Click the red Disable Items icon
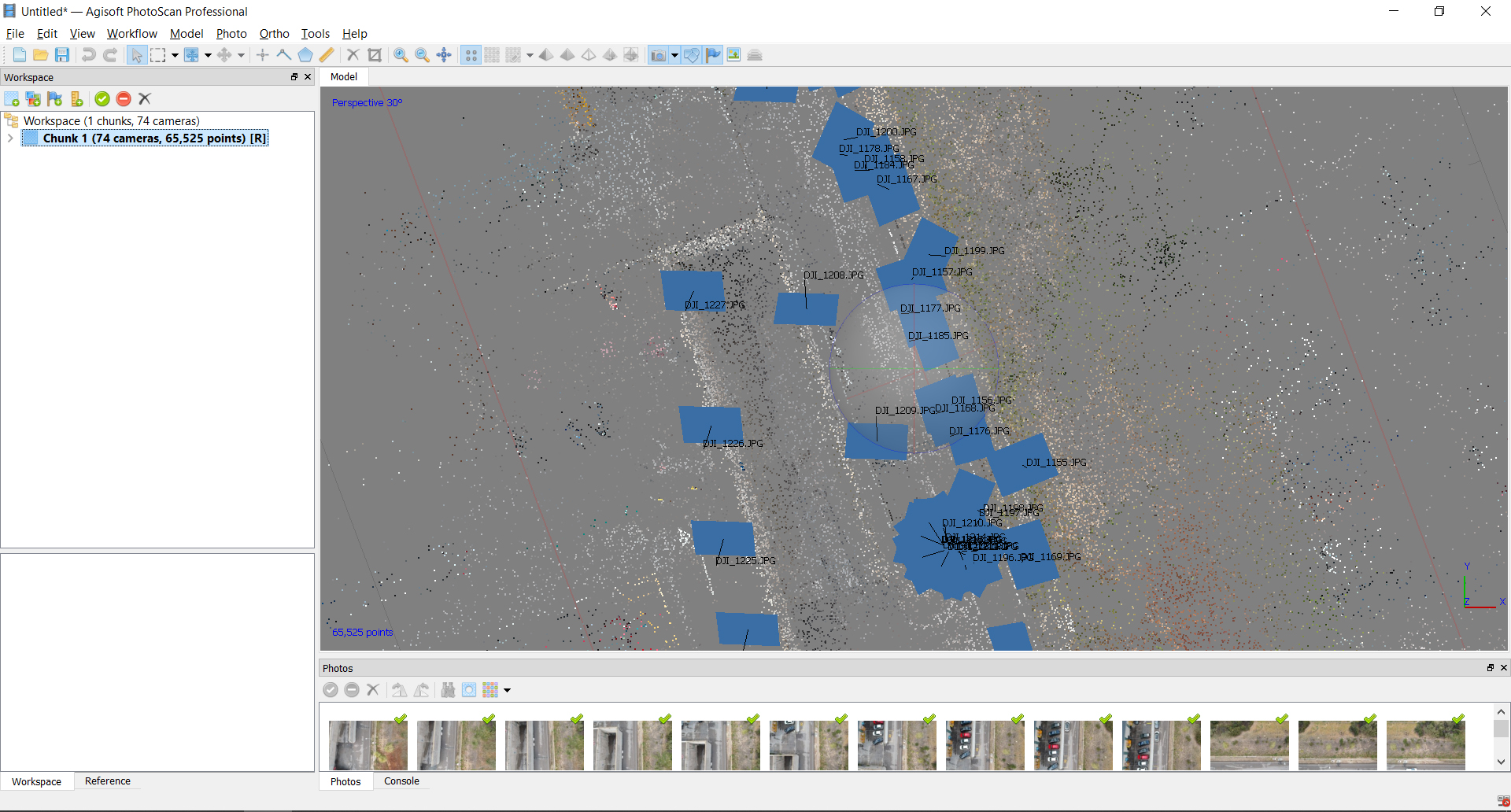The height and width of the screenshot is (812, 1511). 124,99
